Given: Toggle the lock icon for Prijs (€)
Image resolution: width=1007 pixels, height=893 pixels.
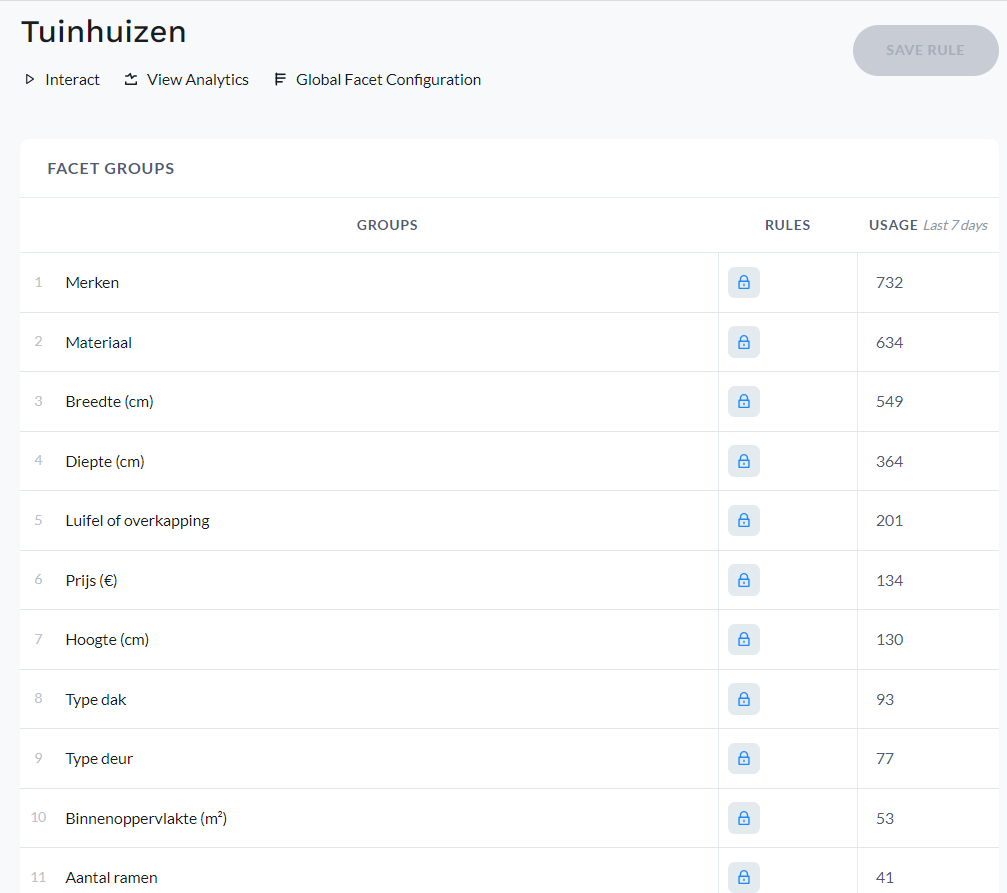Looking at the screenshot, I should point(744,580).
